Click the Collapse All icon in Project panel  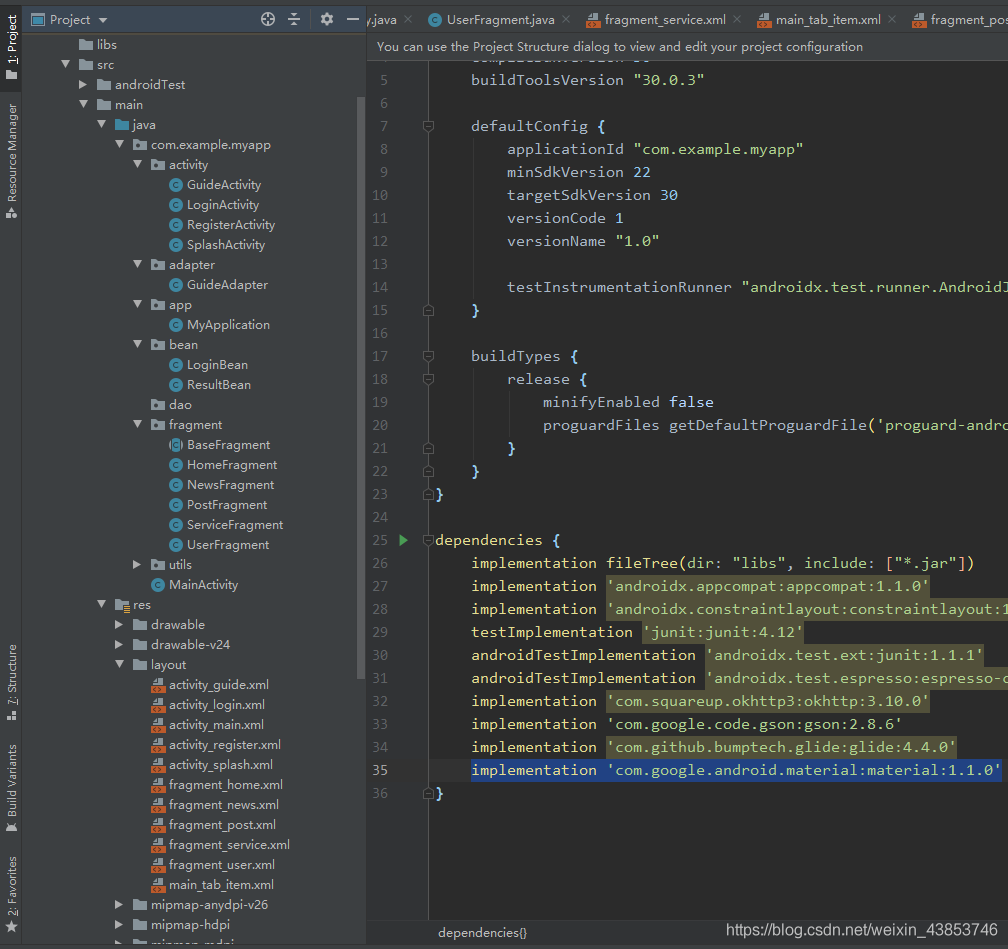pyautogui.click(x=294, y=19)
